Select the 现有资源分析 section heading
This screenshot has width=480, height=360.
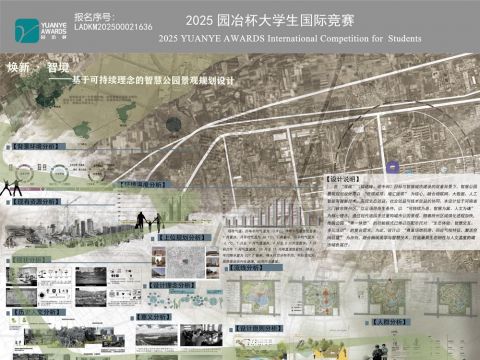click(x=37, y=202)
